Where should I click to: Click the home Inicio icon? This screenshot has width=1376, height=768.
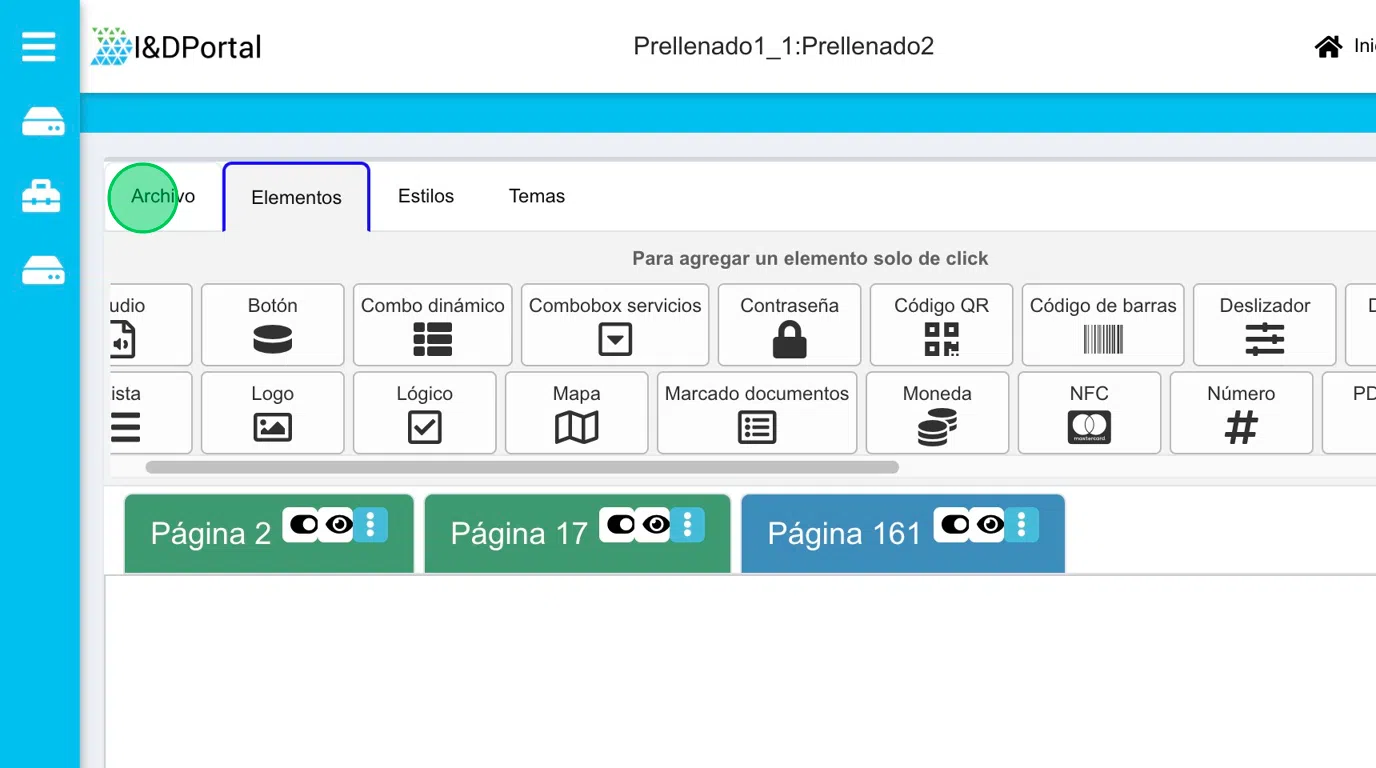coord(1328,47)
